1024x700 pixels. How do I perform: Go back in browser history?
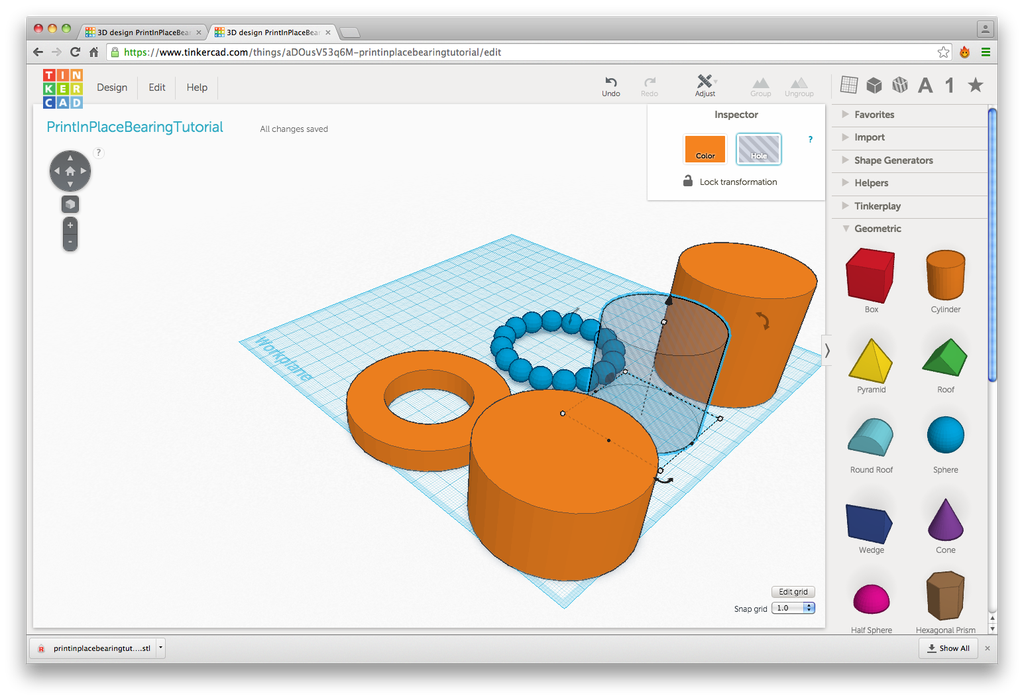(x=38, y=52)
